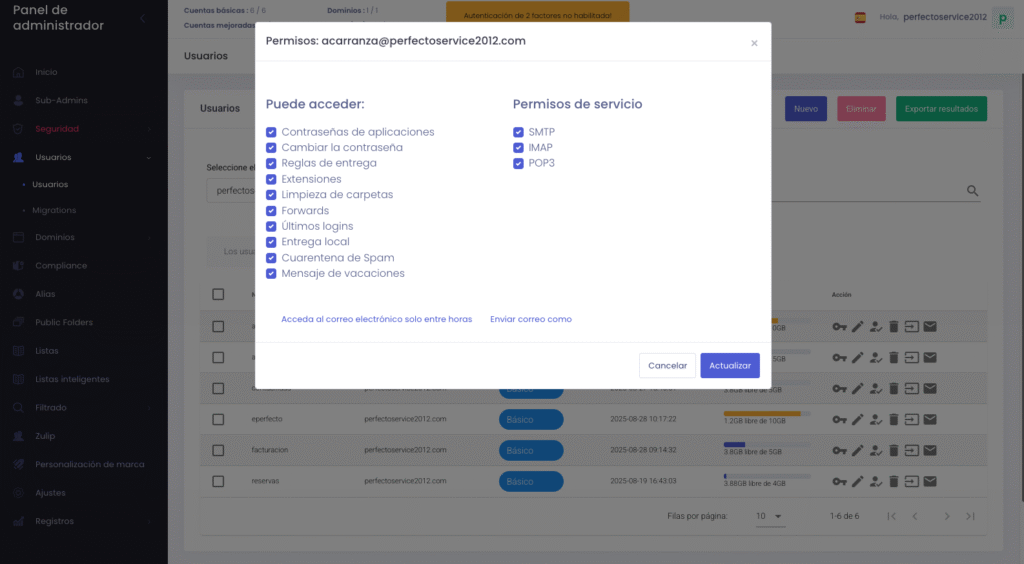Go to Migrations submenu item

(x=54, y=210)
